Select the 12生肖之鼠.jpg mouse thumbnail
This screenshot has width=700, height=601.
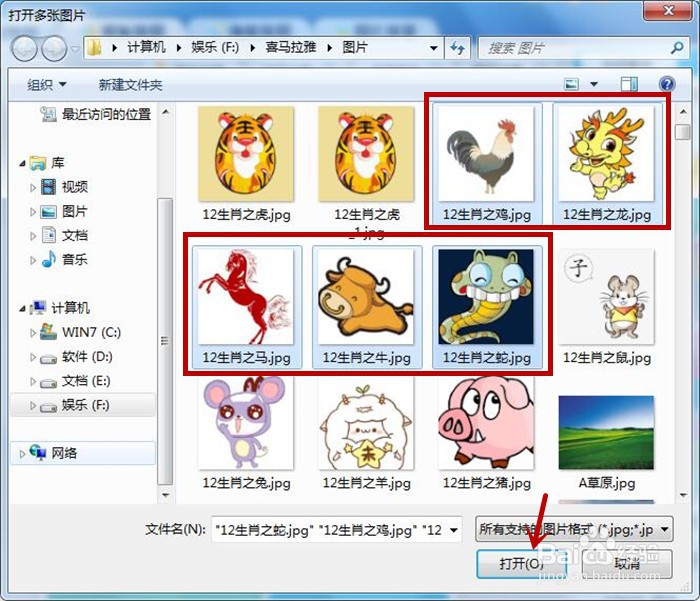click(x=606, y=297)
